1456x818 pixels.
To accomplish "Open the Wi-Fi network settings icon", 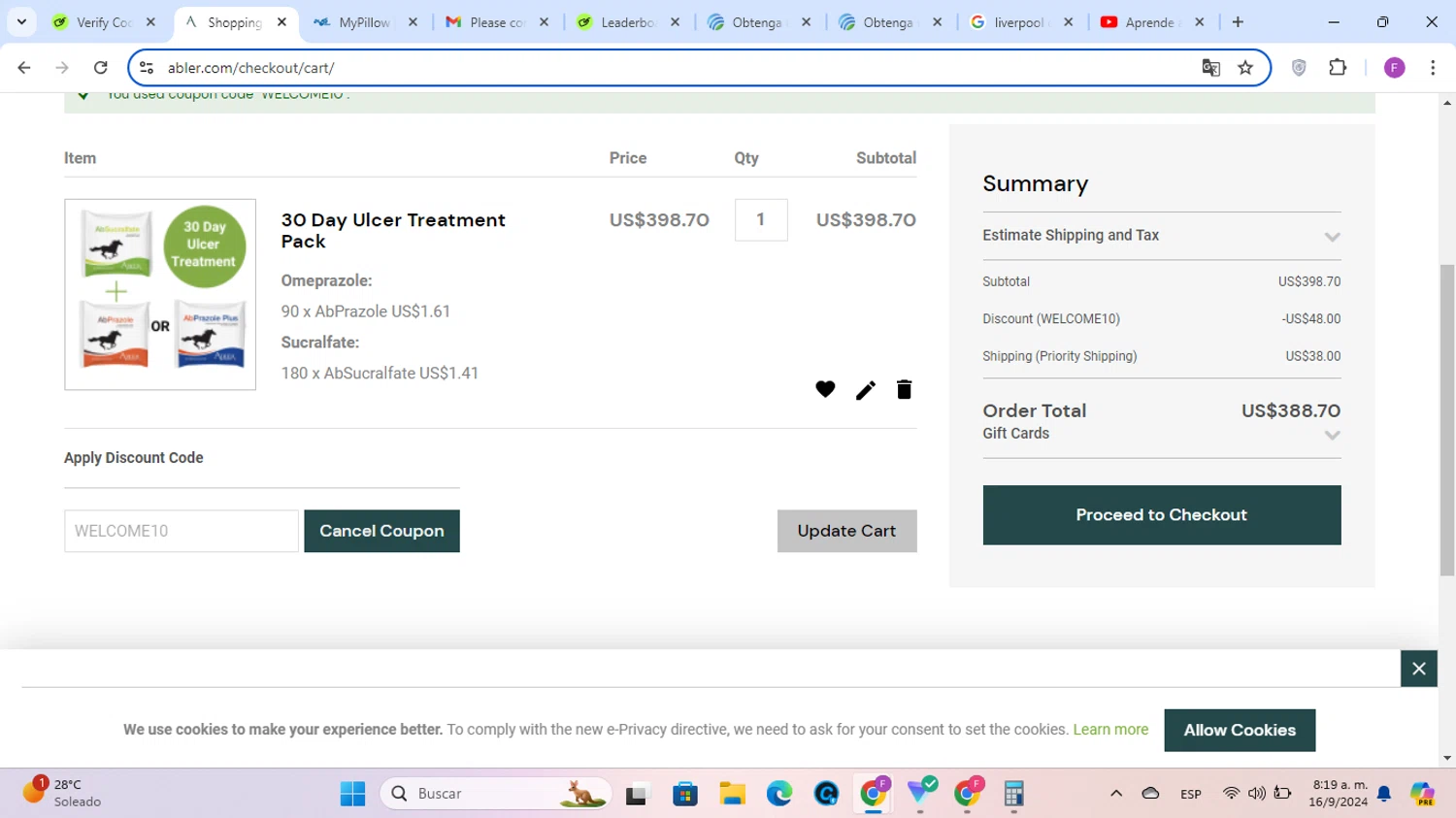I will pyautogui.click(x=1231, y=794).
